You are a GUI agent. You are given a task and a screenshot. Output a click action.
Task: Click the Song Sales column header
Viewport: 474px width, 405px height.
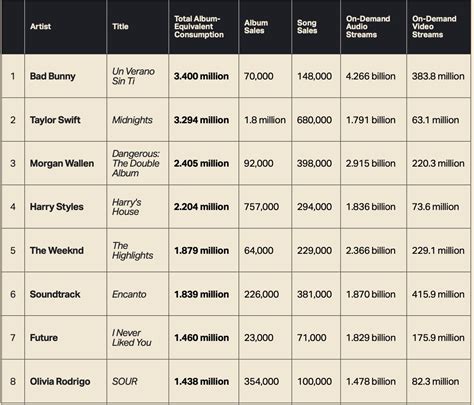307,27
